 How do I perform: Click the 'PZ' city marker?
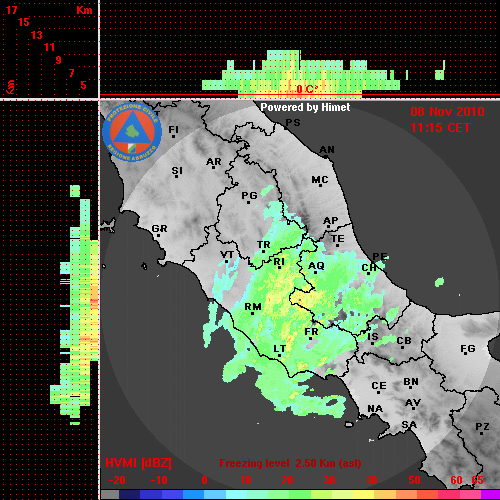(482, 428)
